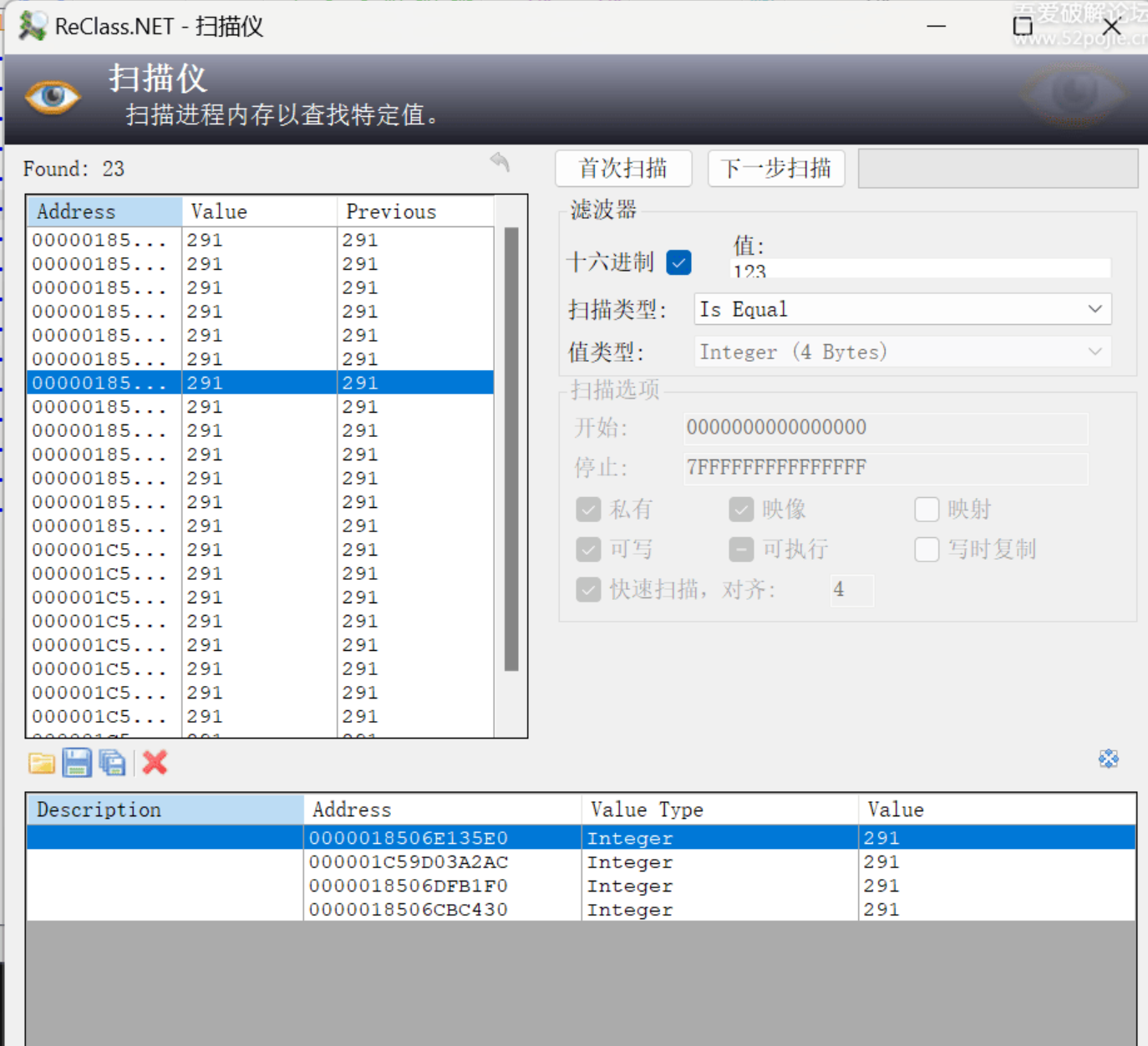Click the save-as copy icon
The image size is (1148, 1046).
pos(112,763)
